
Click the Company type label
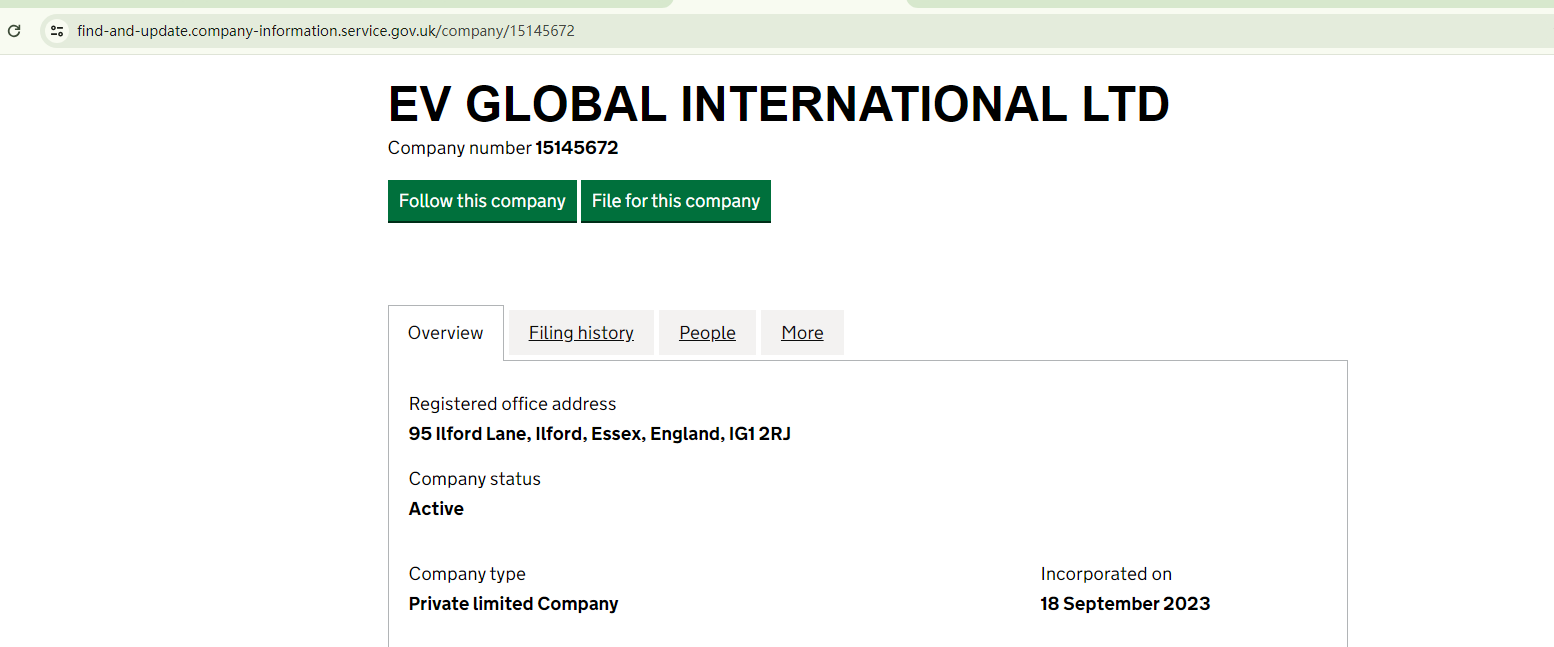[x=467, y=574]
